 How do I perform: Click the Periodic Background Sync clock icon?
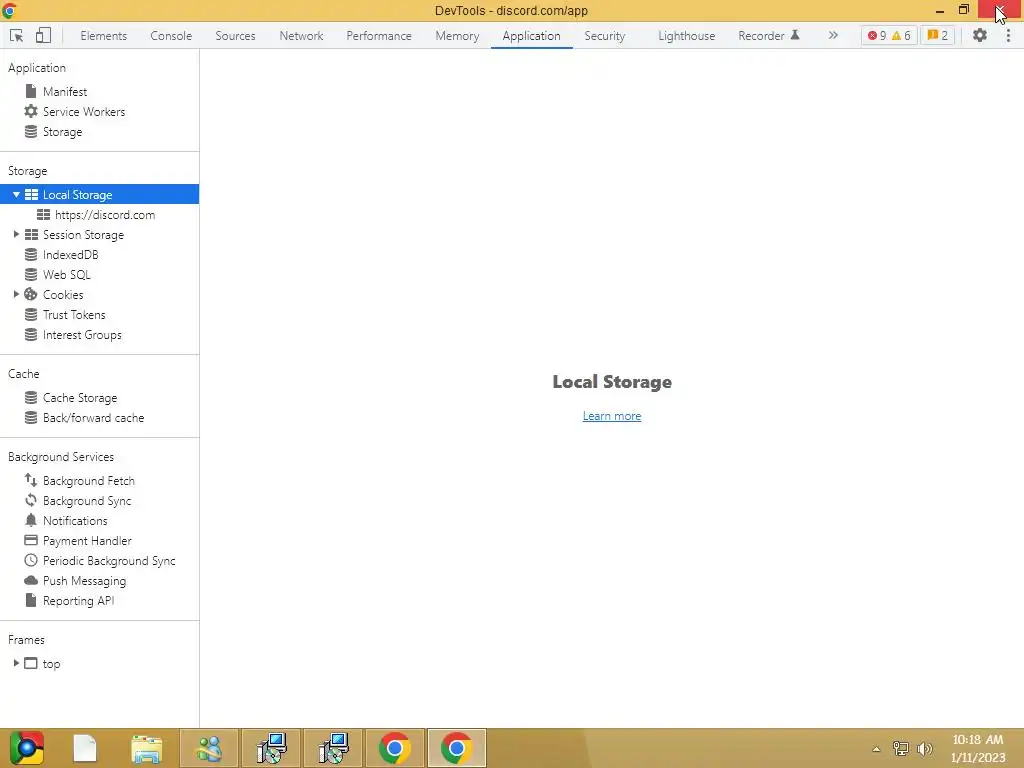(x=31, y=560)
